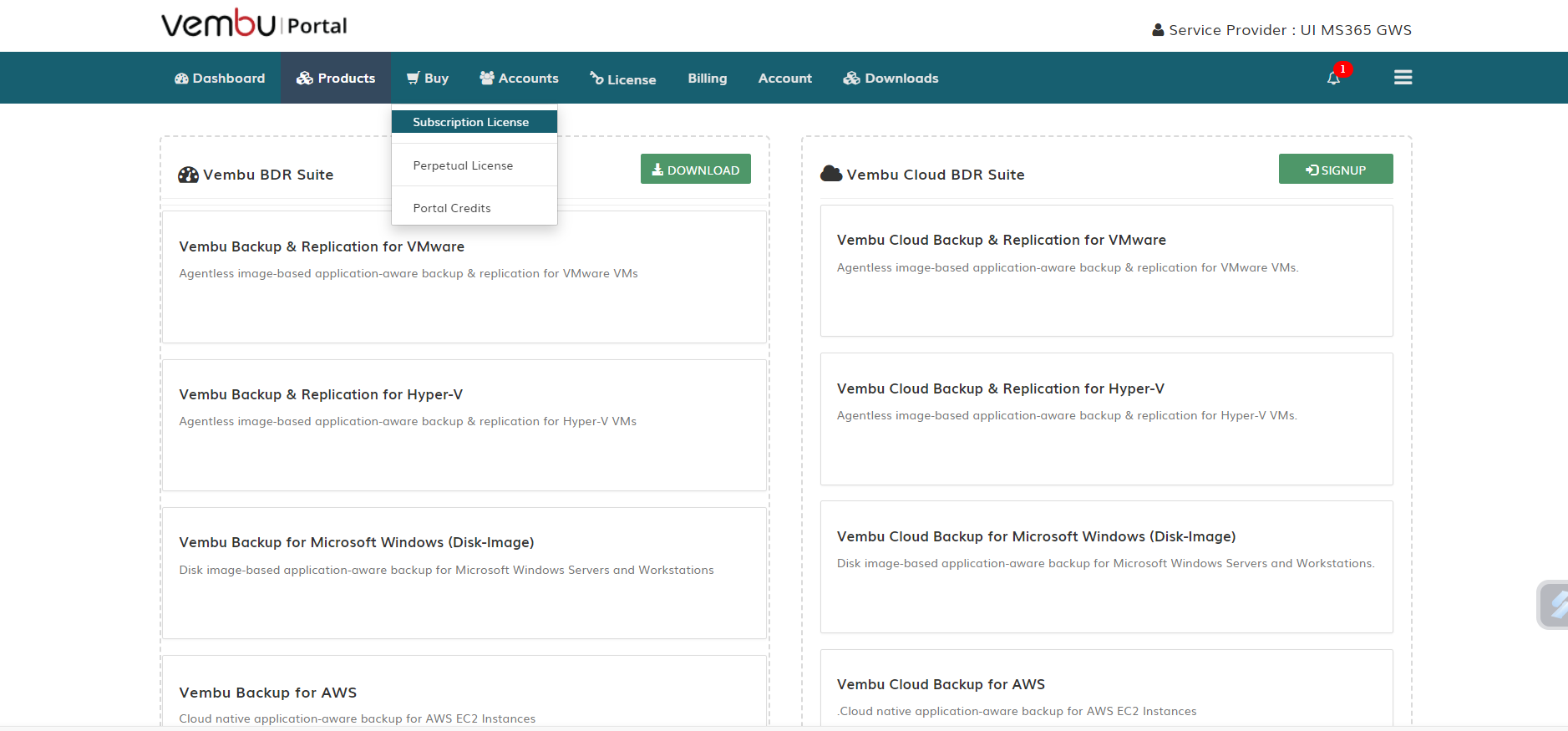Click Service Provider : UI MS365 GWS text

[1290, 30]
